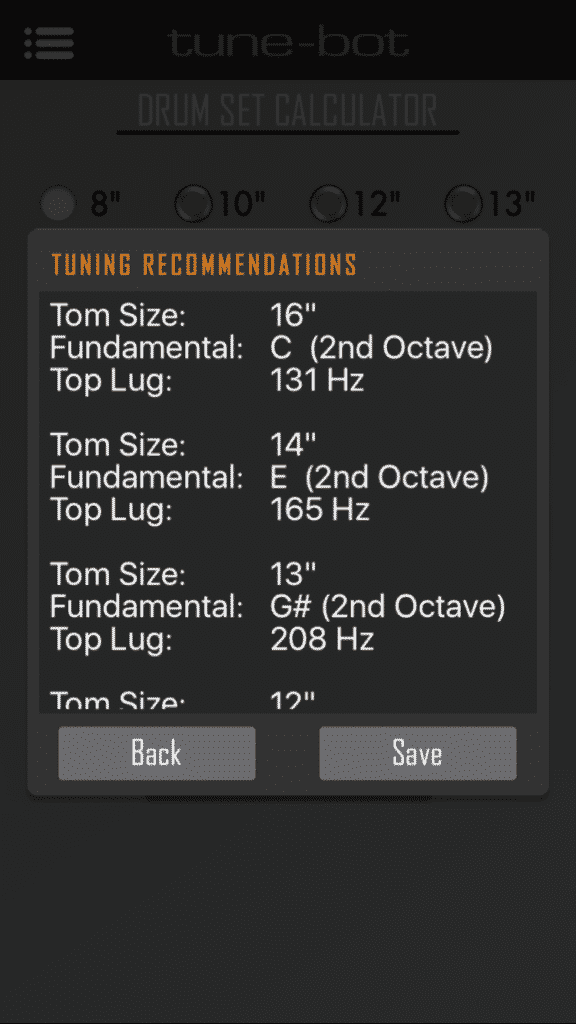
Task: Click the C (2nd Octave) fundamental
Action: point(382,347)
